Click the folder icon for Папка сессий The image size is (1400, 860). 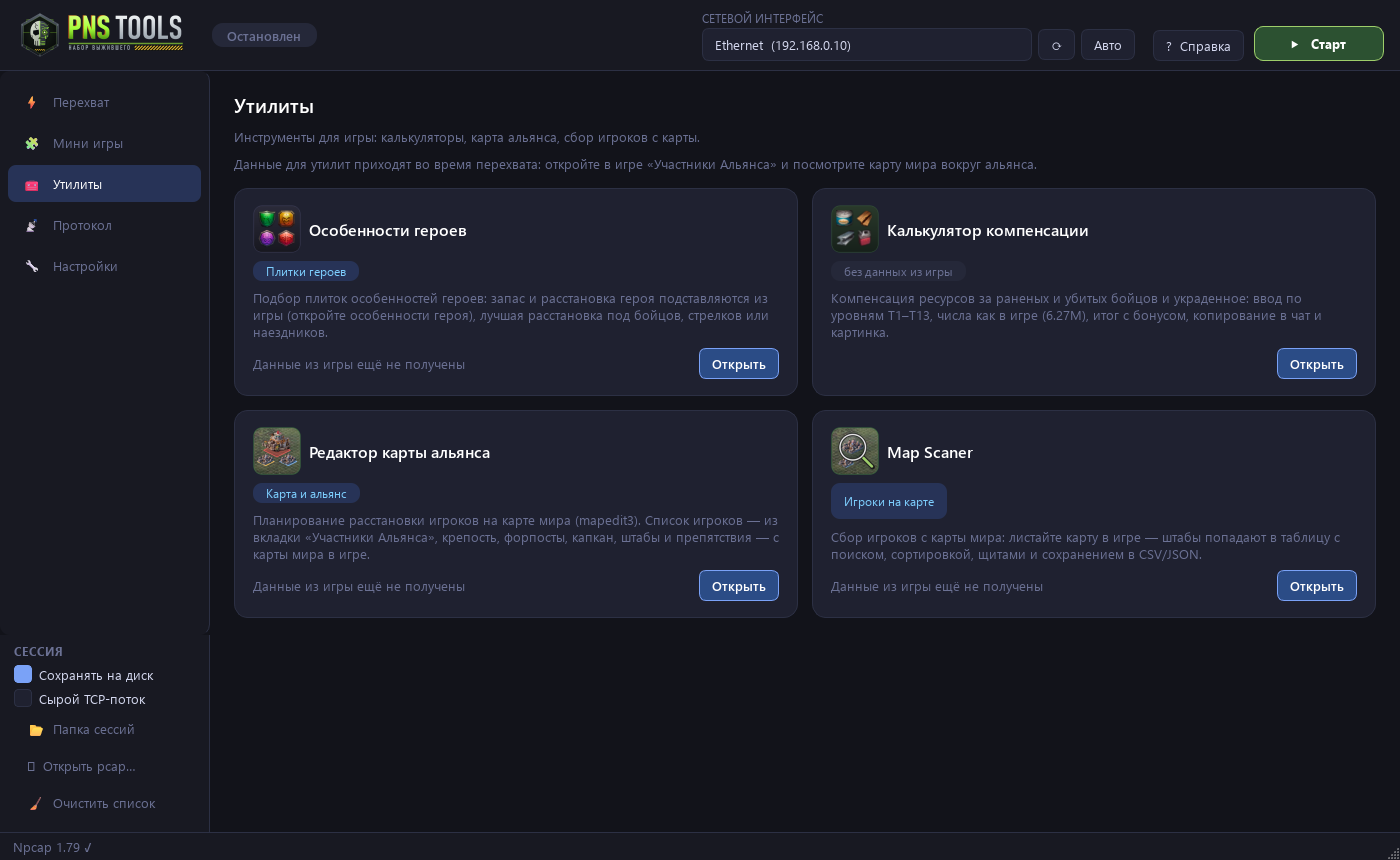[x=36, y=730]
